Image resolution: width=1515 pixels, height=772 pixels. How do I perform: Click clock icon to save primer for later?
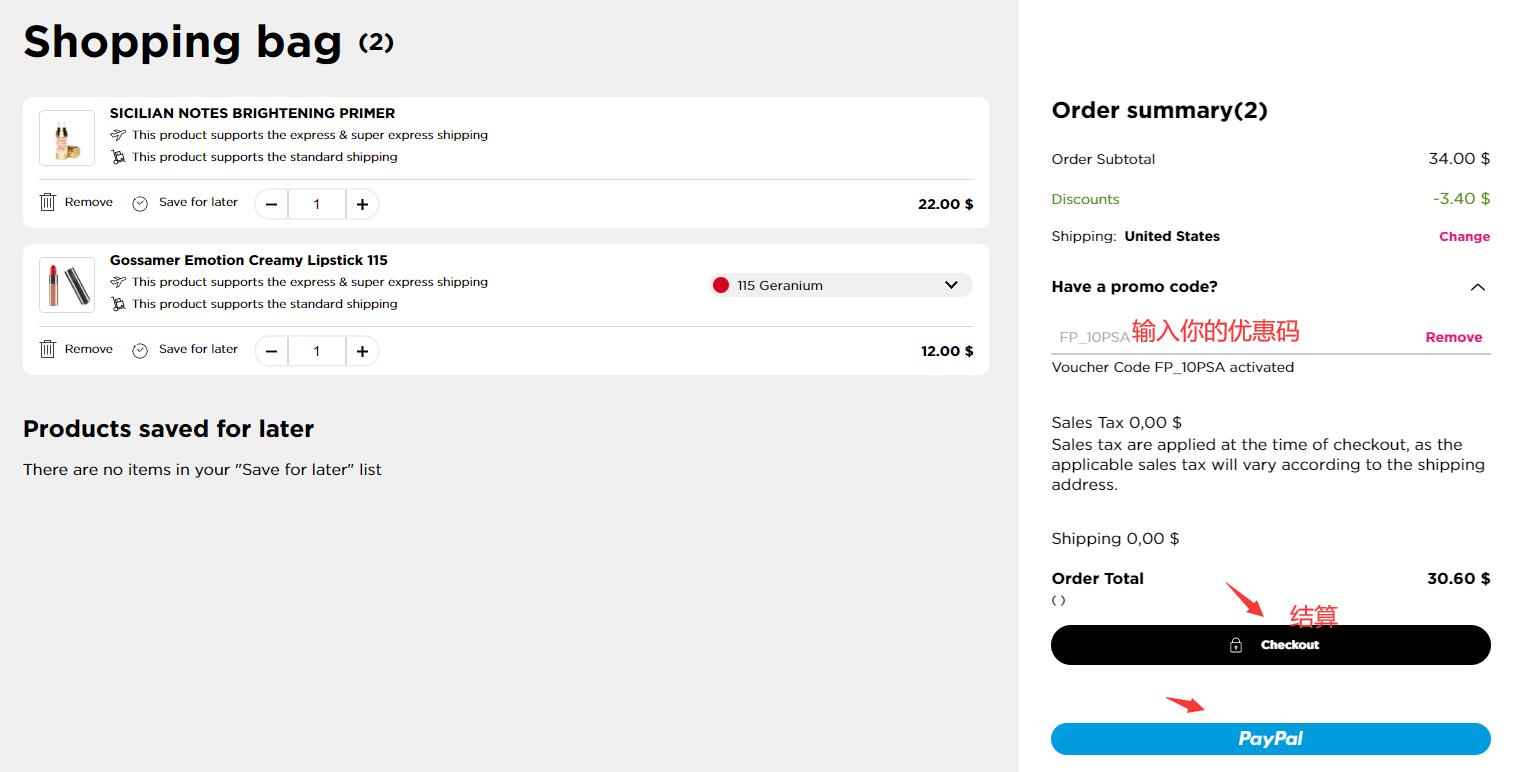click(x=140, y=203)
